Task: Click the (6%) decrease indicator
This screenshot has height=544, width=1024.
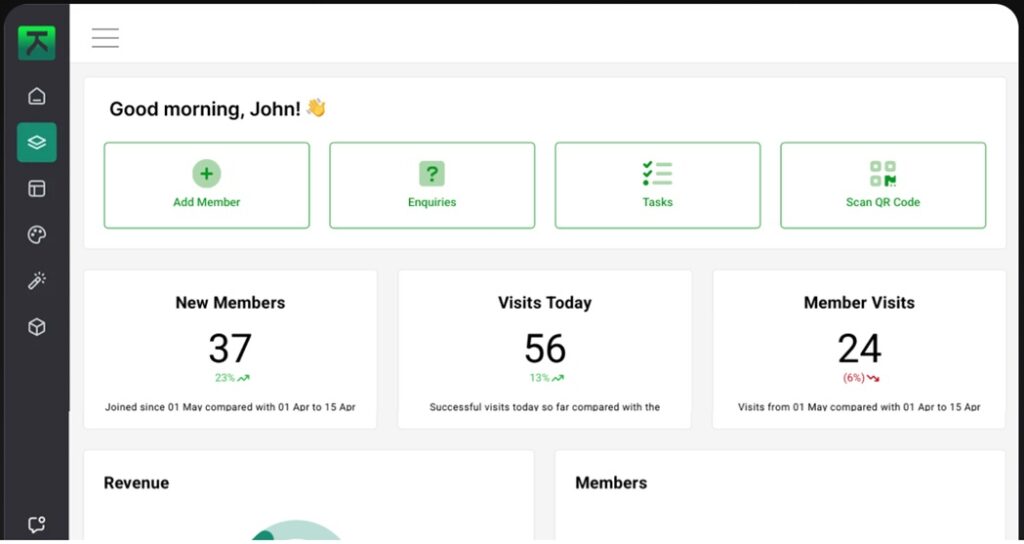Action: 861,377
